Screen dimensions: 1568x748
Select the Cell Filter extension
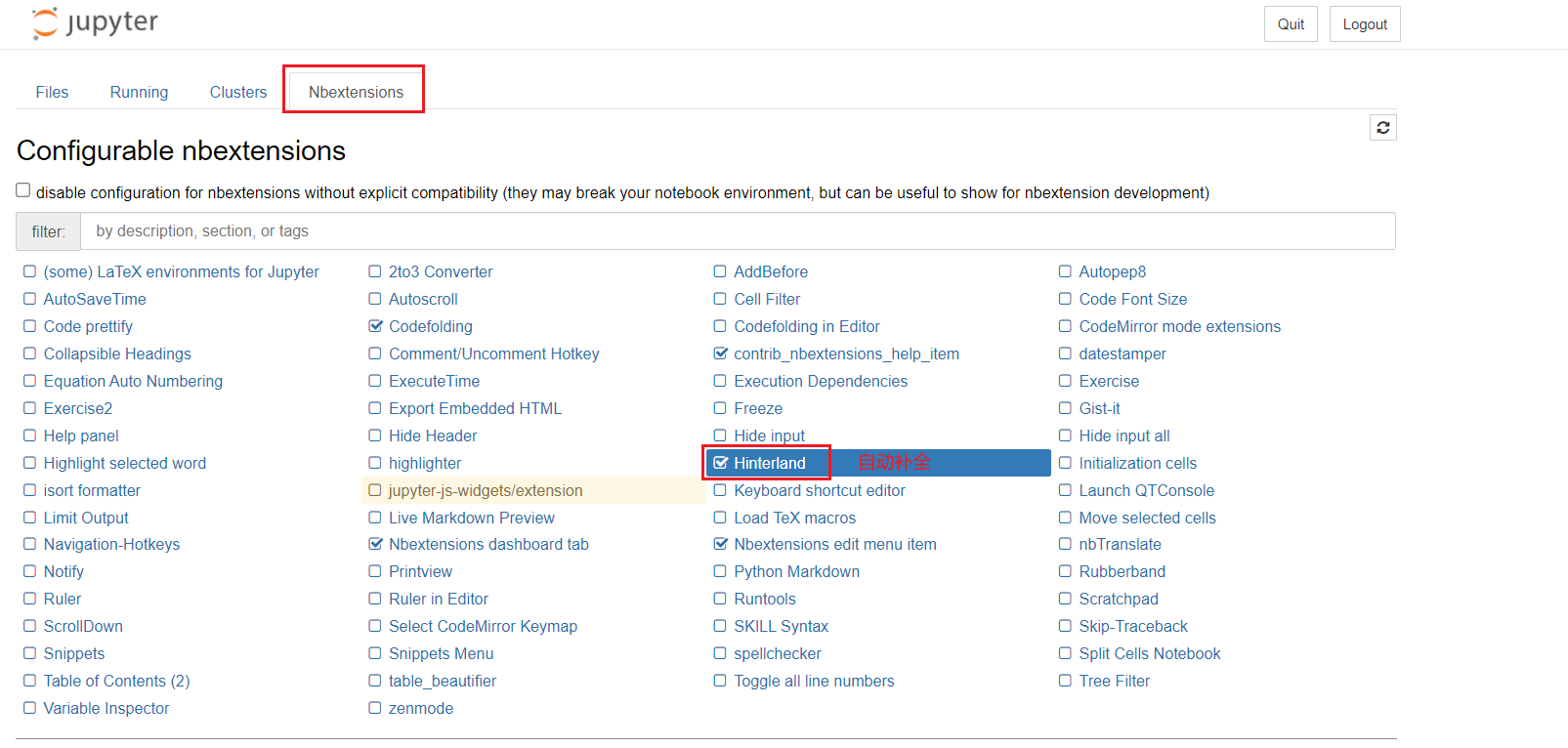(x=767, y=299)
